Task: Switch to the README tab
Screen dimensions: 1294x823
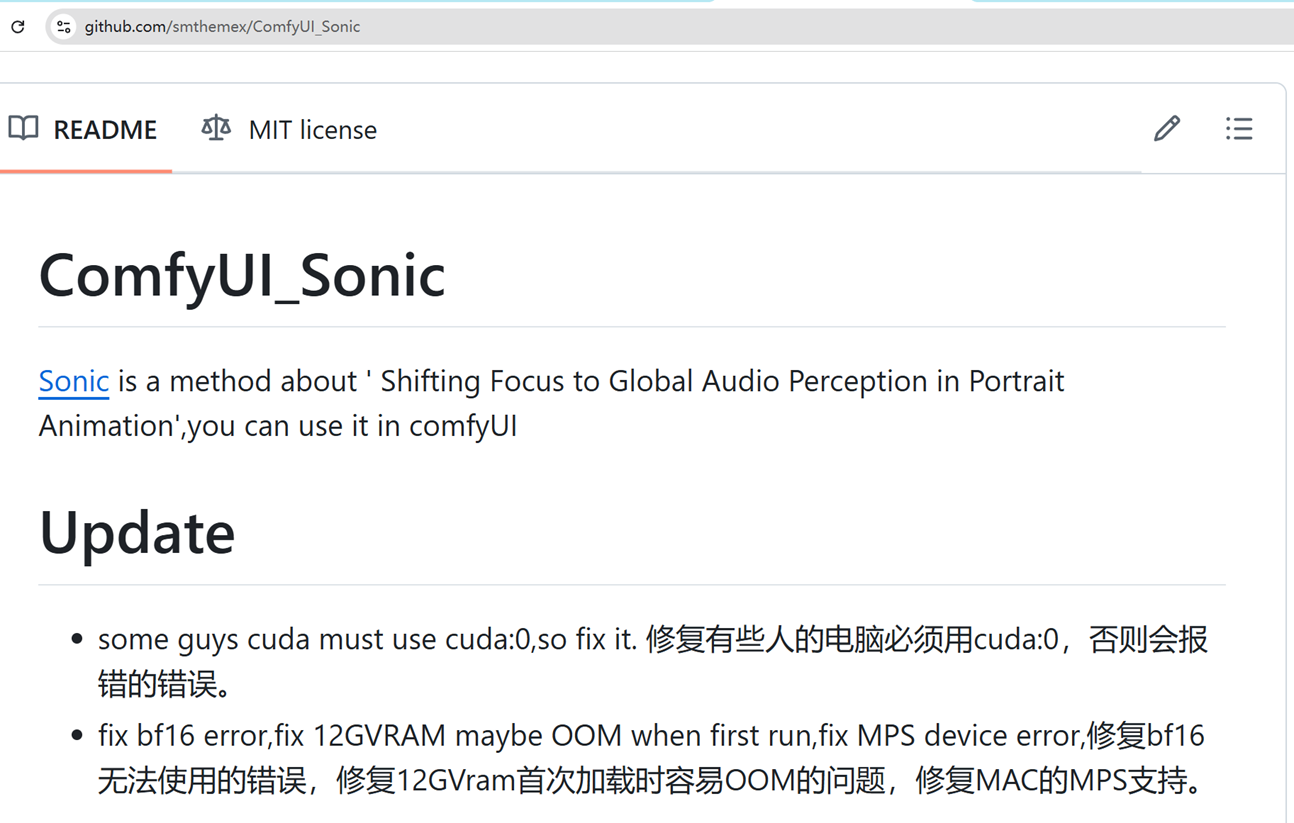Action: point(106,128)
